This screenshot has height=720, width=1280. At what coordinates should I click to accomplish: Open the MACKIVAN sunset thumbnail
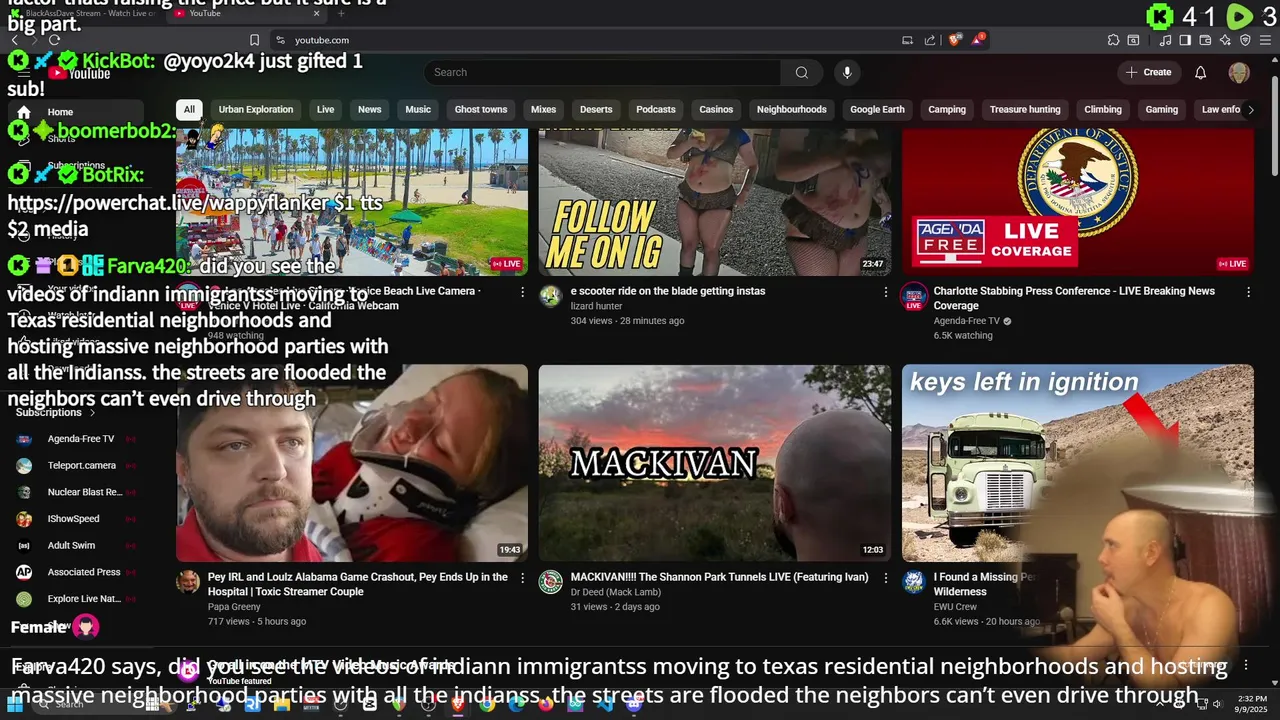click(714, 462)
